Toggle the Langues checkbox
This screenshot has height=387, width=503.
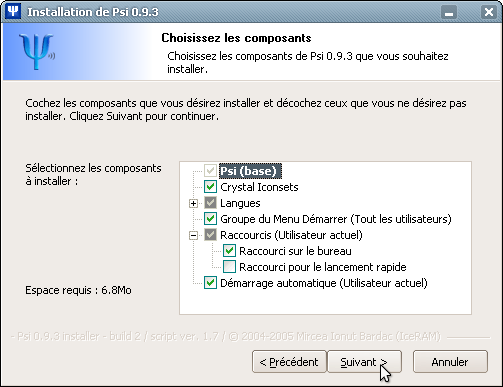[210, 203]
